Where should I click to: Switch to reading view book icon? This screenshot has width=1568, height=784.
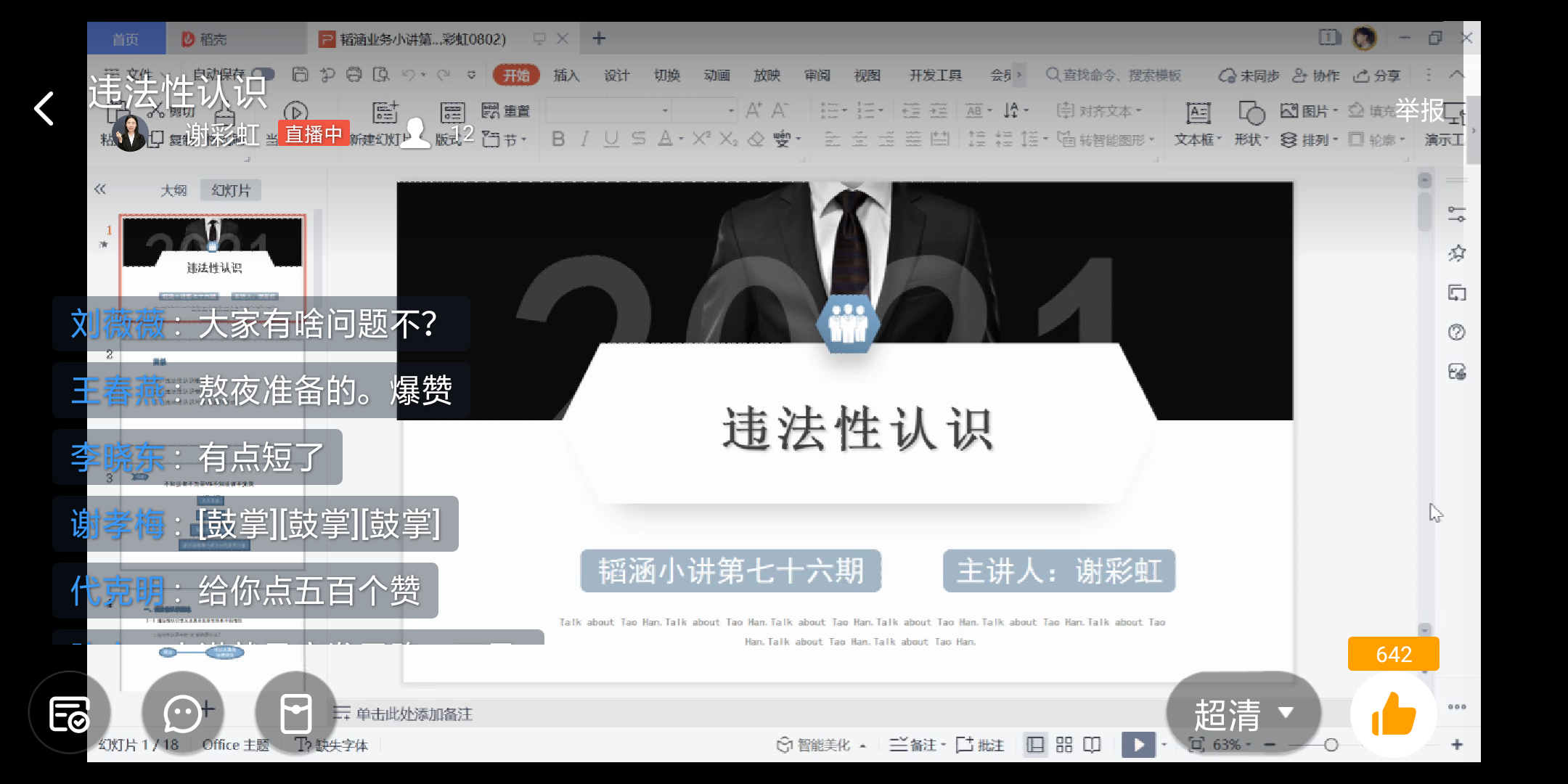pyautogui.click(x=1092, y=745)
